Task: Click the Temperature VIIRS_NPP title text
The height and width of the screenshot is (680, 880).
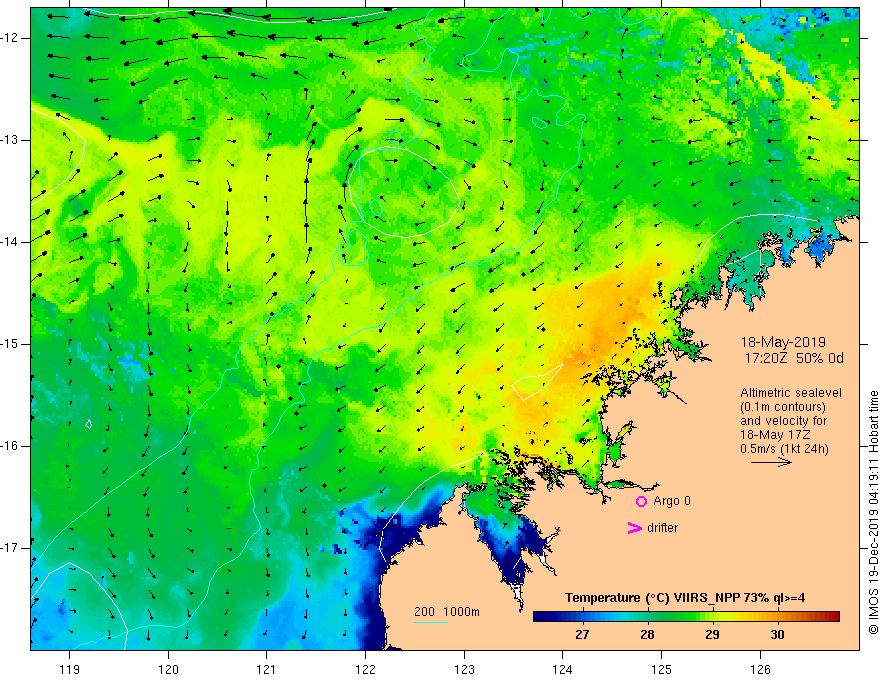Action: [685, 598]
